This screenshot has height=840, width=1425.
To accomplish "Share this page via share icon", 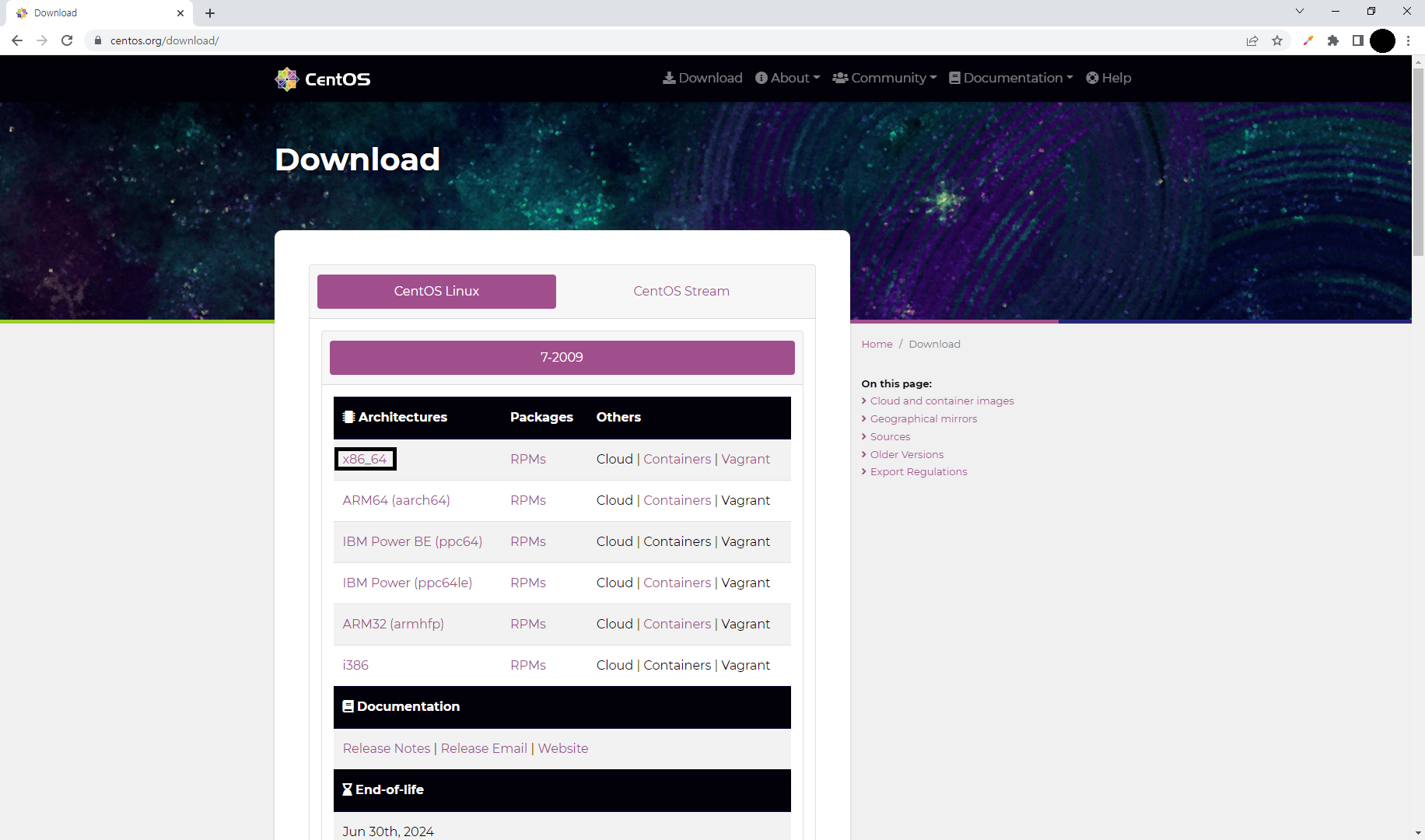I will point(1252,40).
